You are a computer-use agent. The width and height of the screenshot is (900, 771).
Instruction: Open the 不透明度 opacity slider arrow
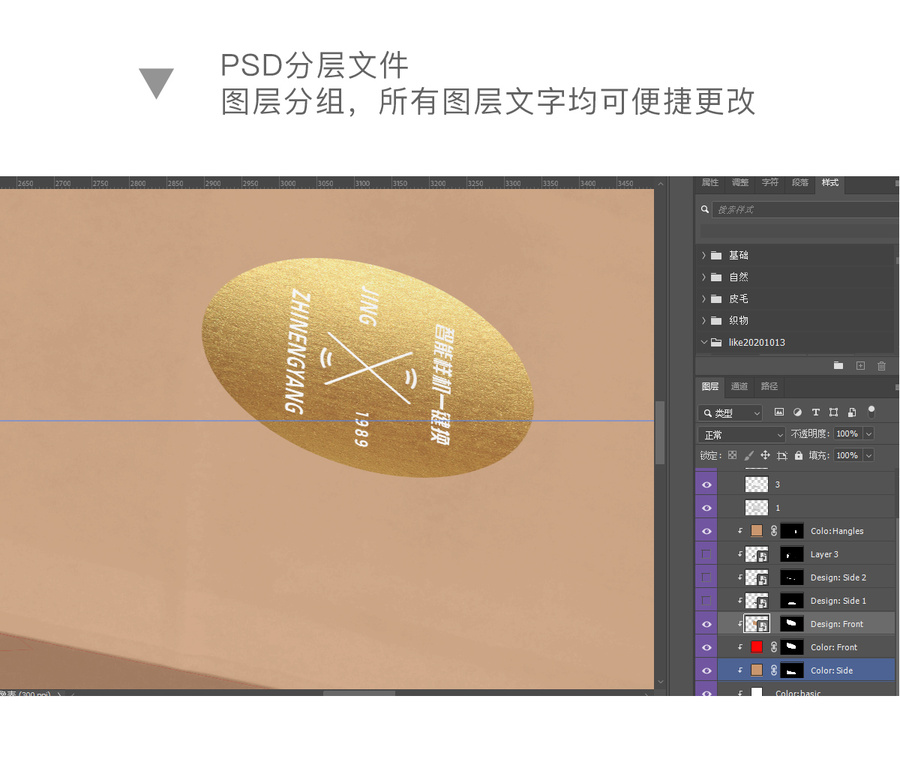(869, 434)
